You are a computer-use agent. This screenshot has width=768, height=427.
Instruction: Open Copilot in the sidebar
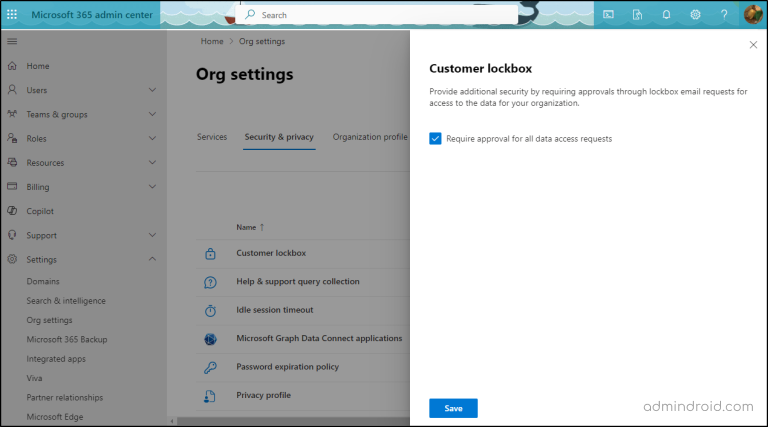(x=40, y=211)
